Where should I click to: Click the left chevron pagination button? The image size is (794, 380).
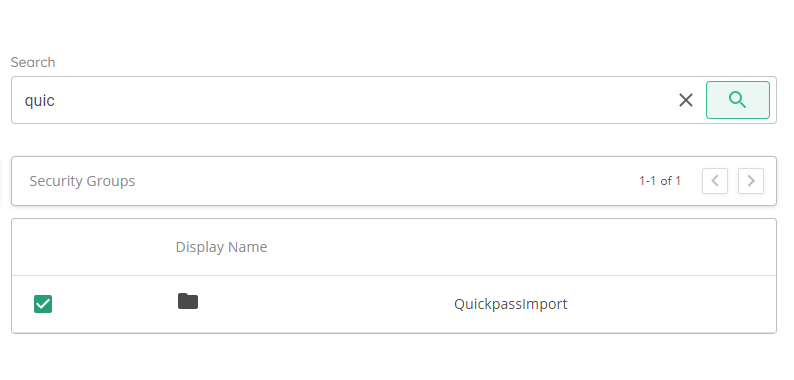pos(715,181)
